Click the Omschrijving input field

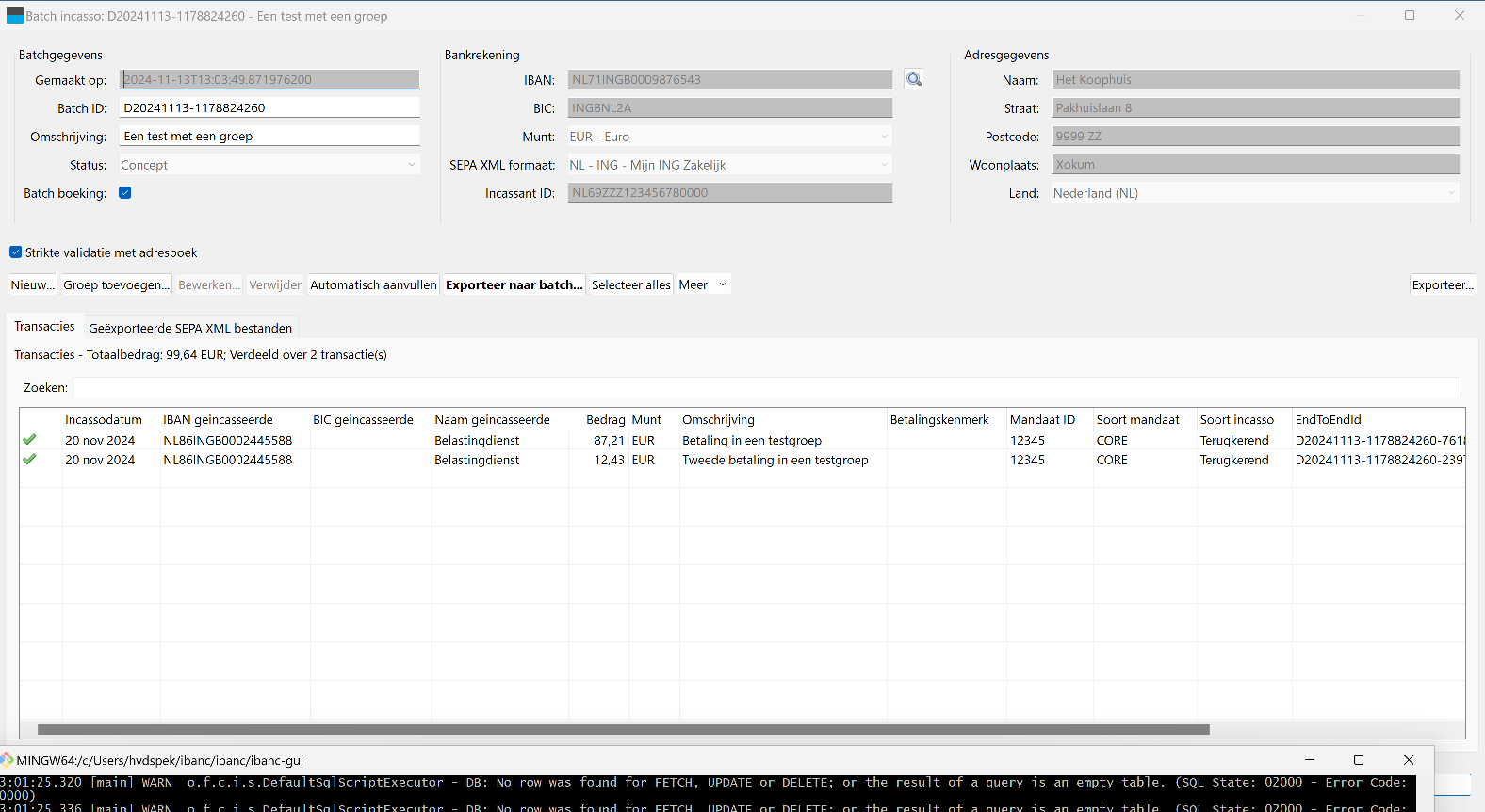269,137
